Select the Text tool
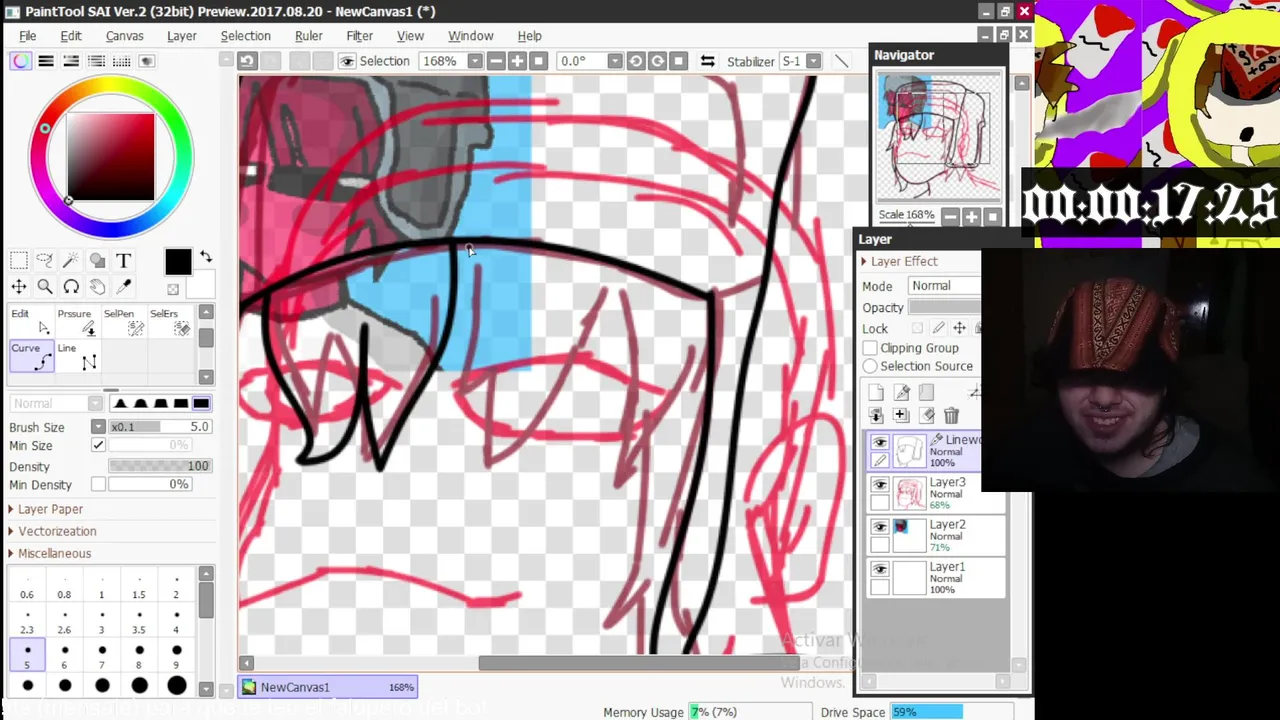The height and width of the screenshot is (720, 1280). tap(123, 261)
